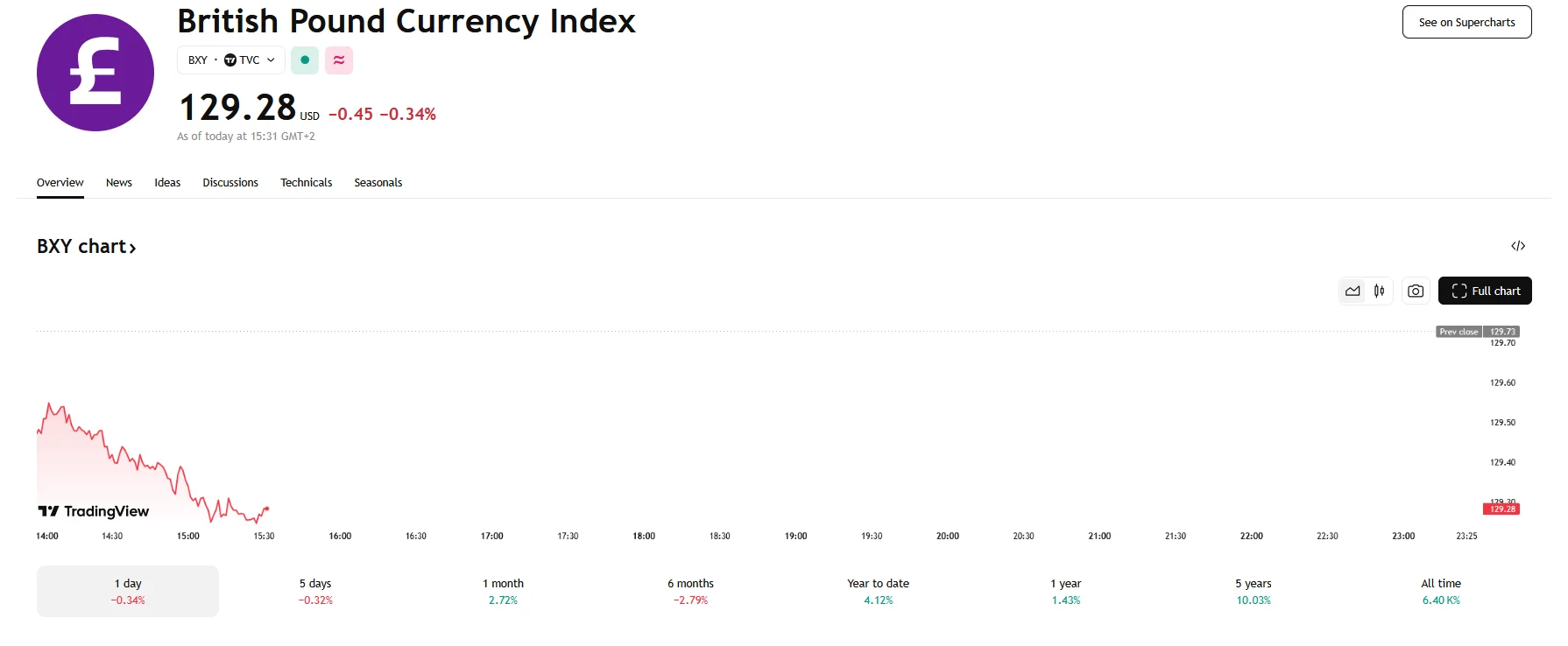Select the Year to date range
This screenshot has height=646, width=1568.
point(878,591)
